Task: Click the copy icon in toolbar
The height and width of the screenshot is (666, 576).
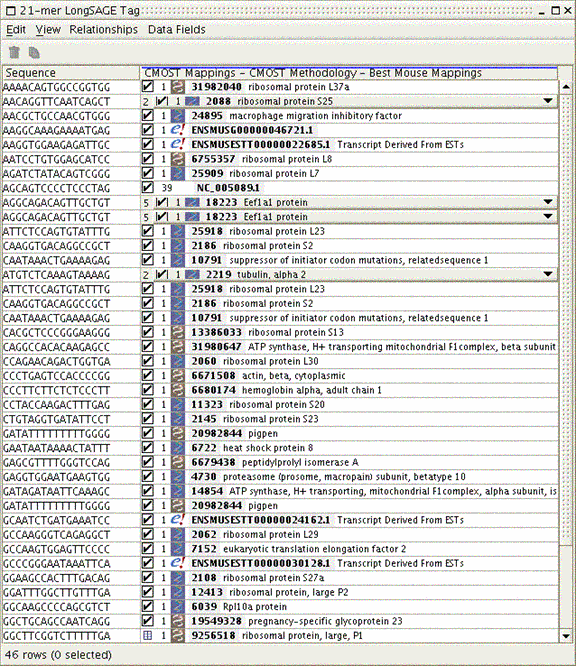Action: point(34,52)
